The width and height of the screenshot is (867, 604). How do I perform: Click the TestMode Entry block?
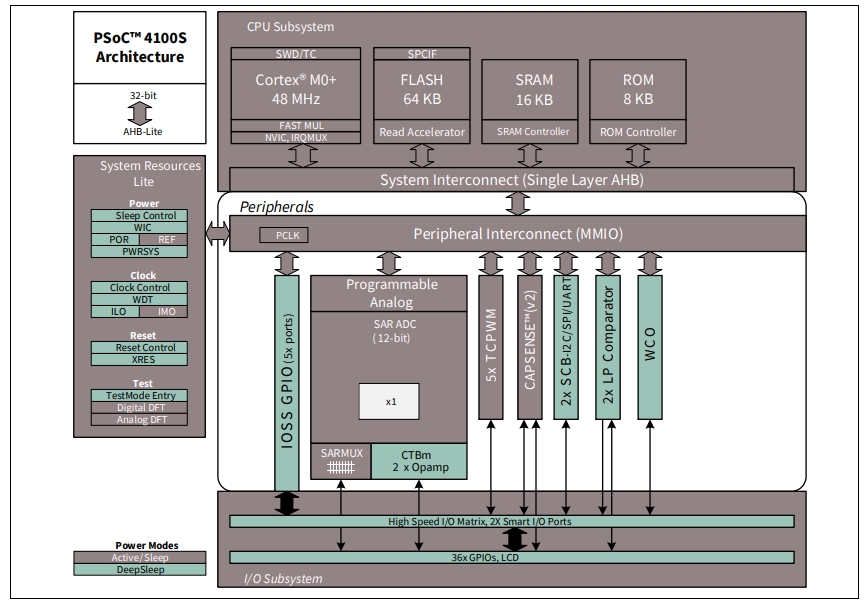139,395
